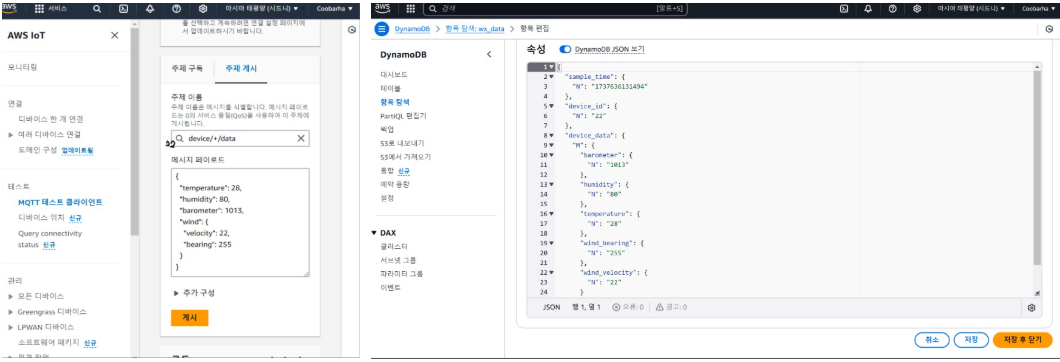Click the AWS logo in AWS IoT window

coord(10,9)
